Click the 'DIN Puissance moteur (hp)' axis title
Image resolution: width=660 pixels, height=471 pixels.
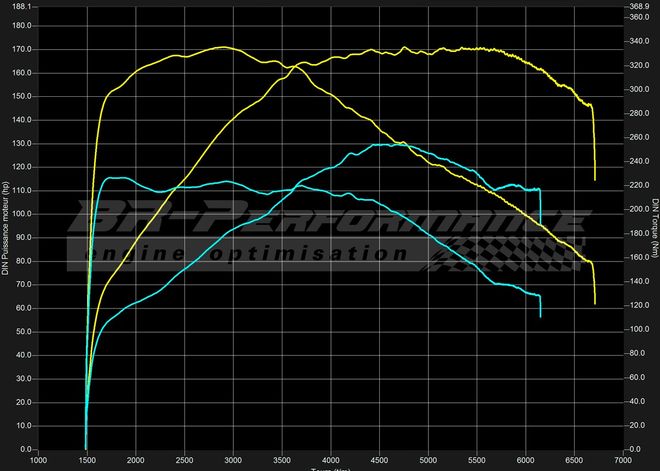7,230
